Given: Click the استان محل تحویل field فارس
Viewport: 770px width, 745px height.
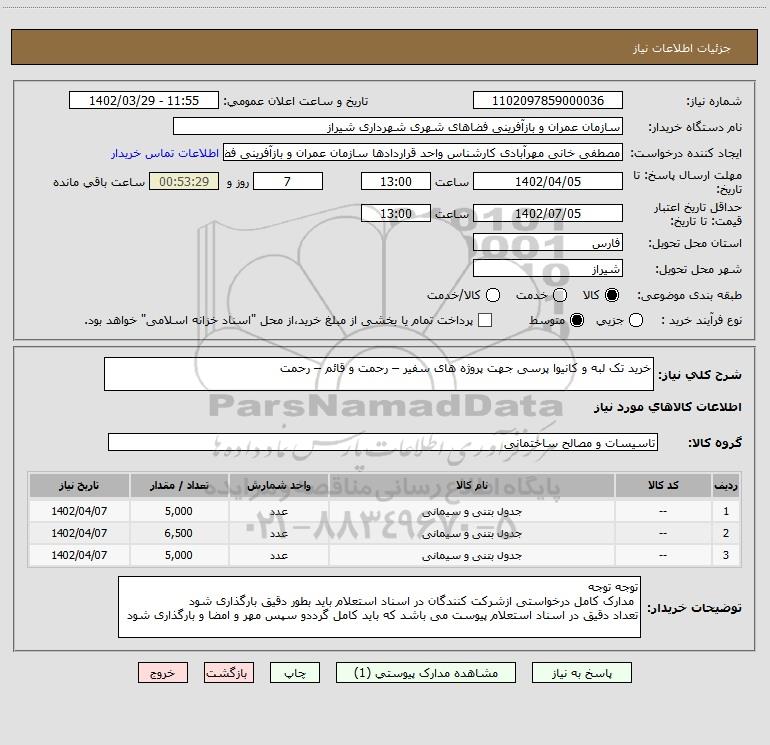Looking at the screenshot, I should (548, 243).
